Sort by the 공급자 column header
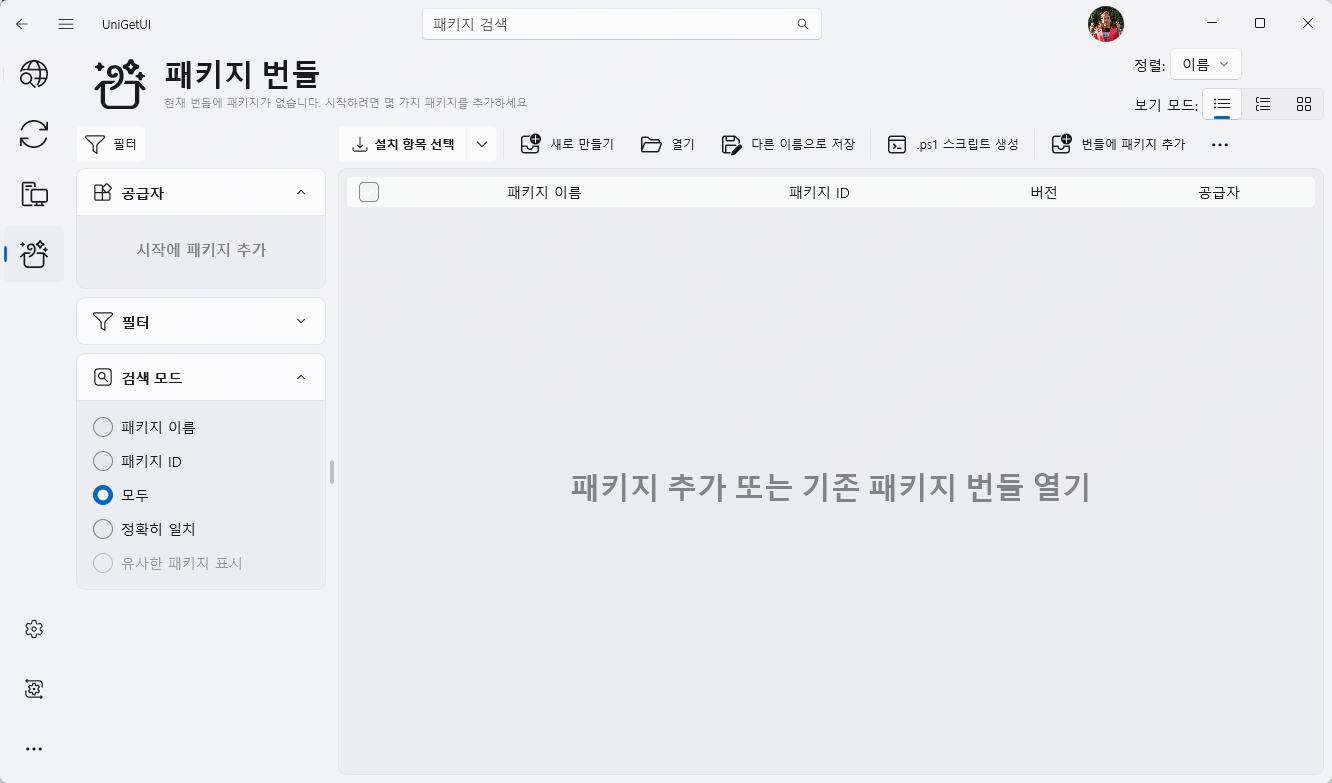Image resolution: width=1332 pixels, height=783 pixels. [1219, 192]
